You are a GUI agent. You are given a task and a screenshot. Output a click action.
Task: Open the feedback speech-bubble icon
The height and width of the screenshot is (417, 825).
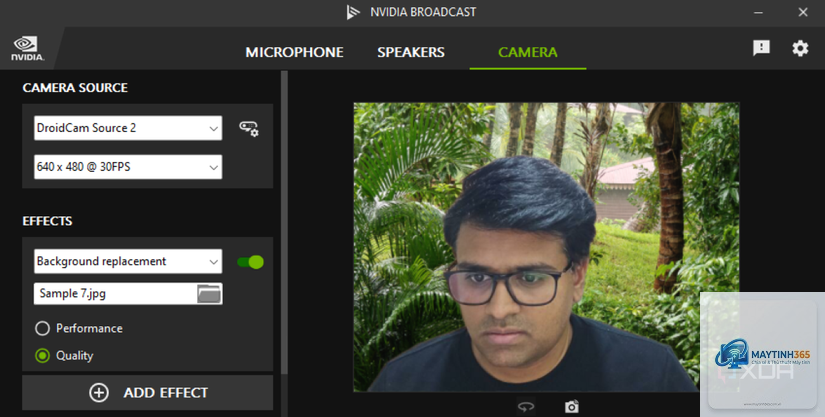pyautogui.click(x=761, y=48)
